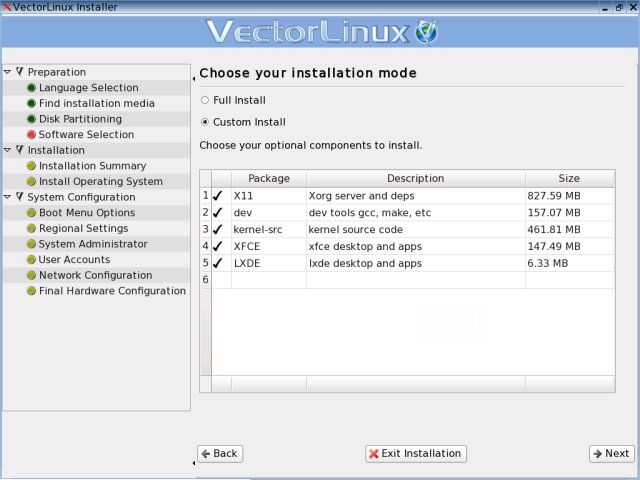Uncheck the kernel-src package checkmark
The height and width of the screenshot is (480, 640).
(x=218, y=229)
